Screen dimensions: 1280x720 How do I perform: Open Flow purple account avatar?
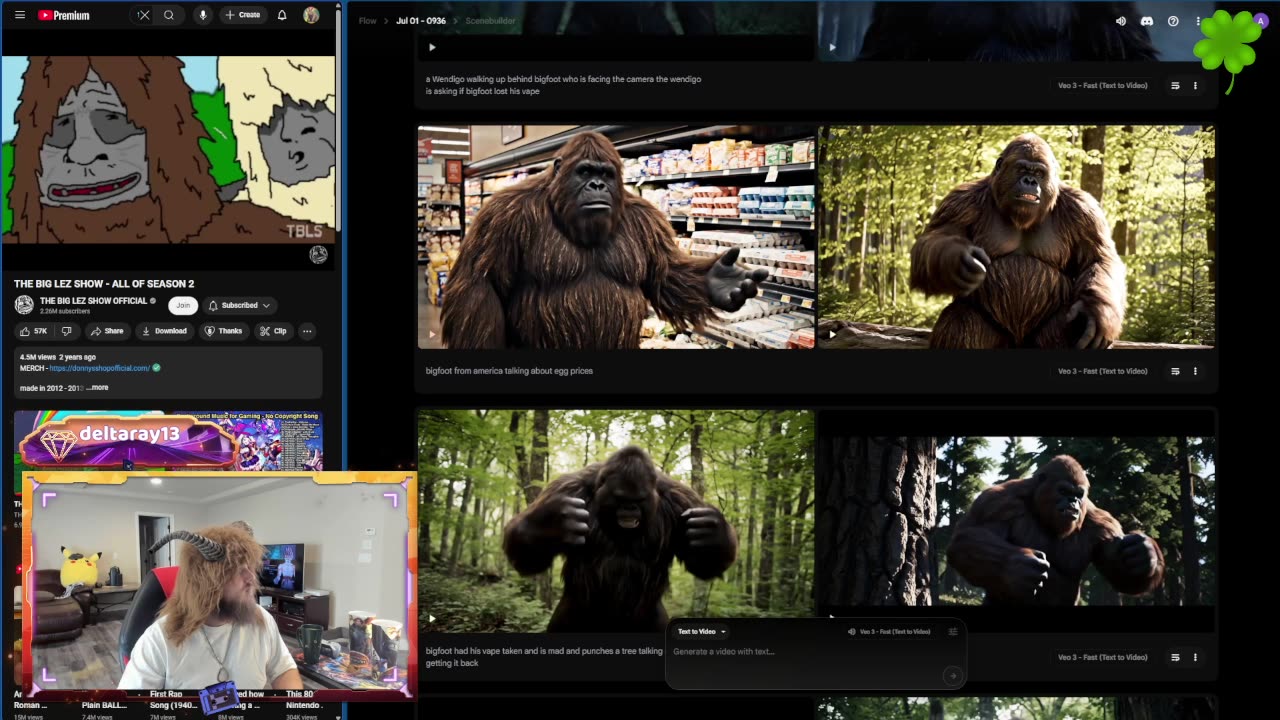1260,21
